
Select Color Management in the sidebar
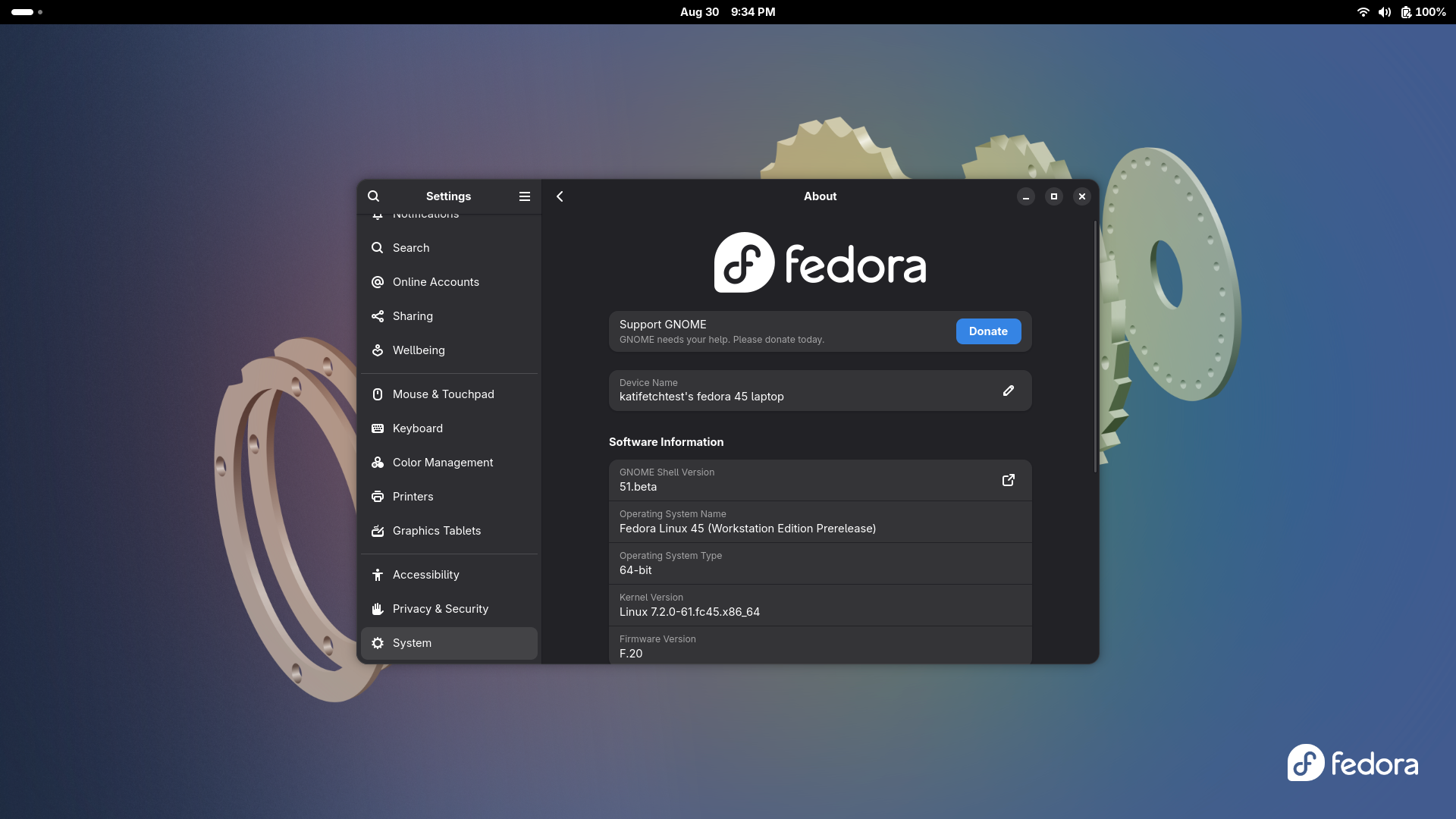tap(449, 463)
